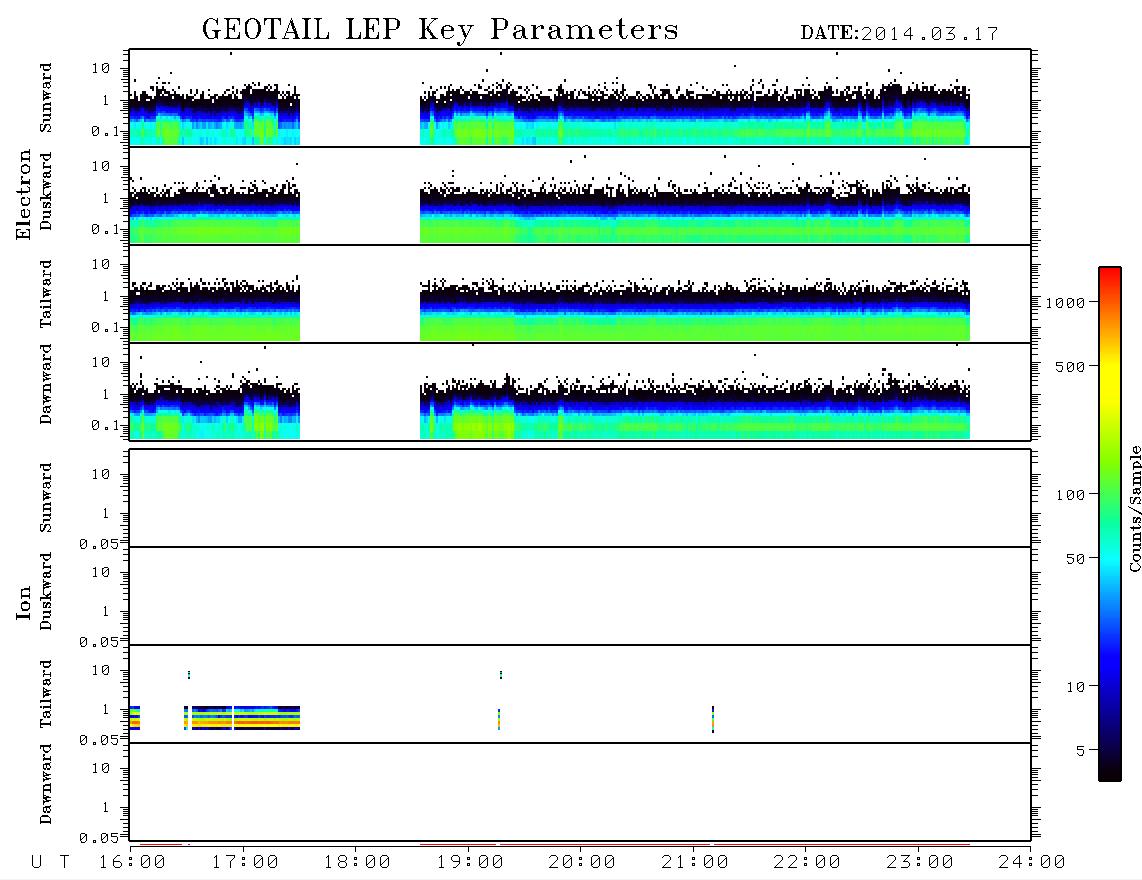The width and height of the screenshot is (1142, 880).
Task: Click the Electron Tailward spectrogram after 19:00
Action: pyautogui.click(x=695, y=310)
